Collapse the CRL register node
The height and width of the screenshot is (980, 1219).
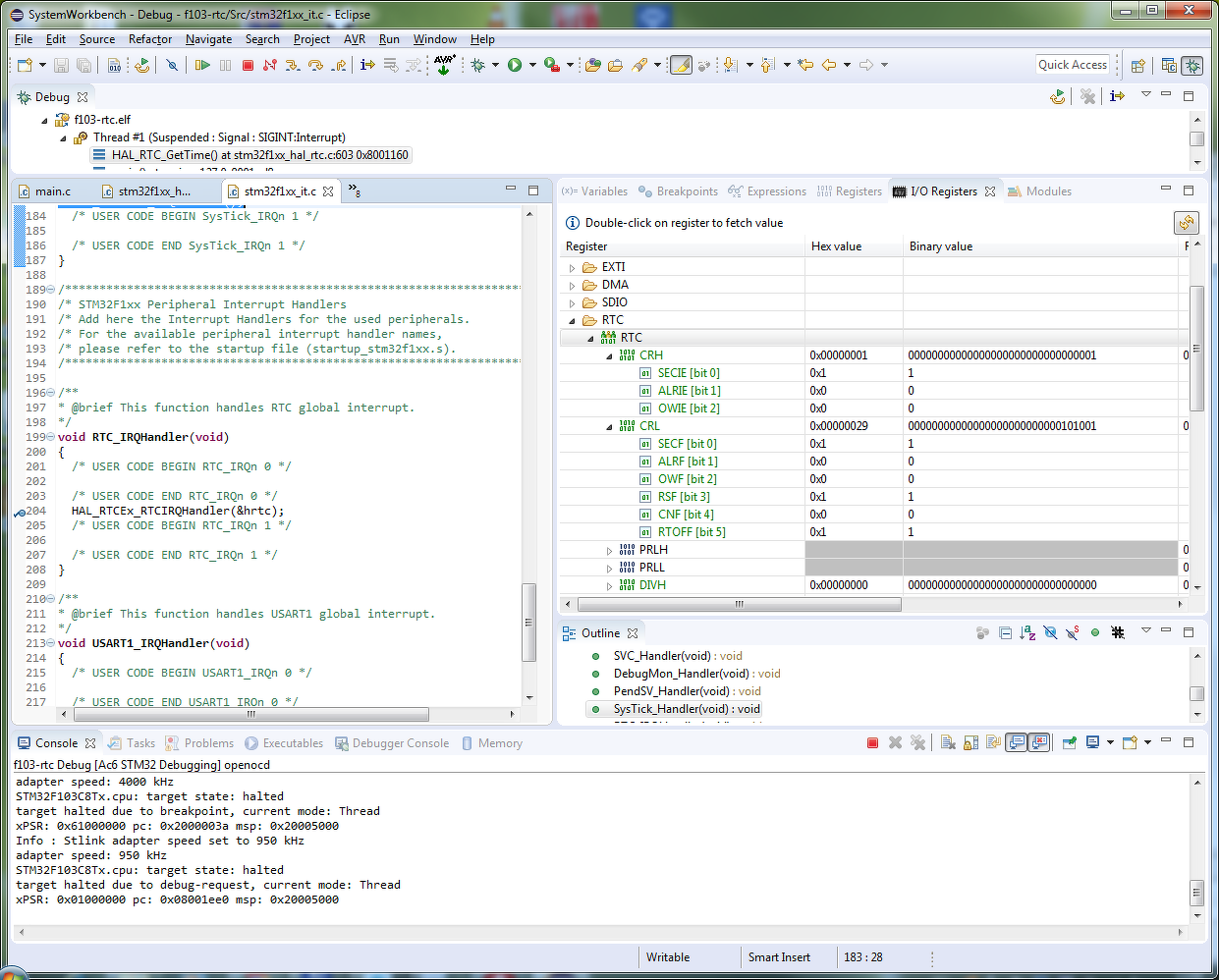(x=609, y=426)
